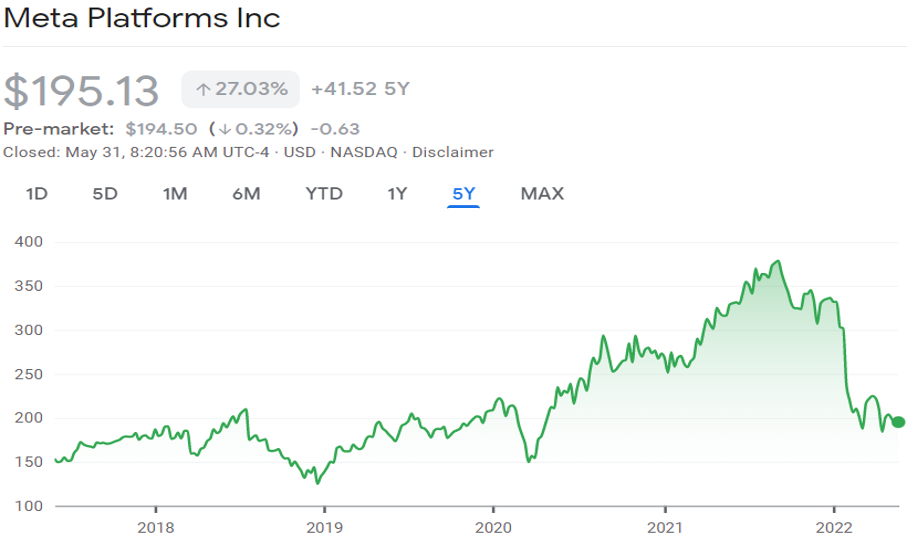The image size is (908, 544).
Task: Switch to the 5D range tab
Action: click(105, 194)
